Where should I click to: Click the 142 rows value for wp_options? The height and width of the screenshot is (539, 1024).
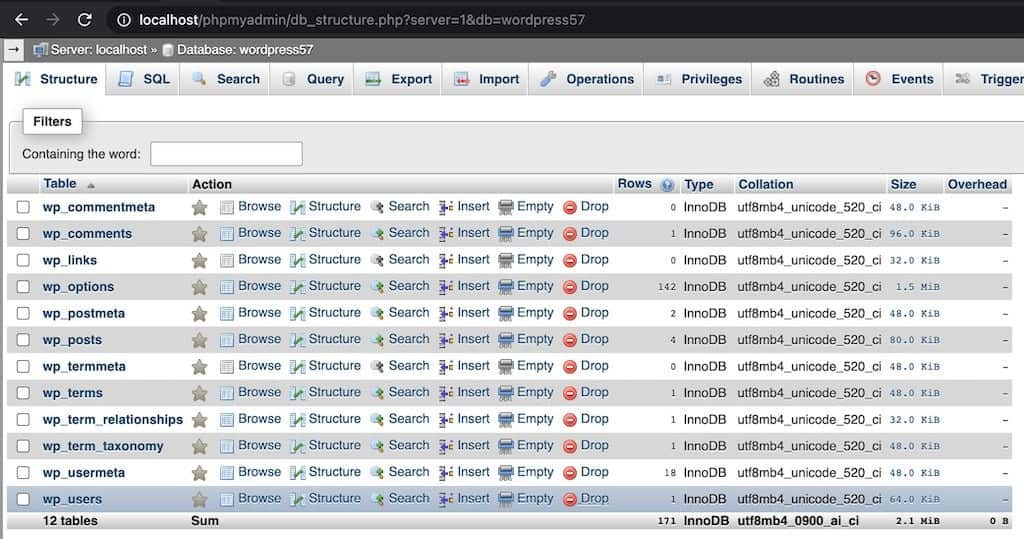pyautogui.click(x=667, y=287)
